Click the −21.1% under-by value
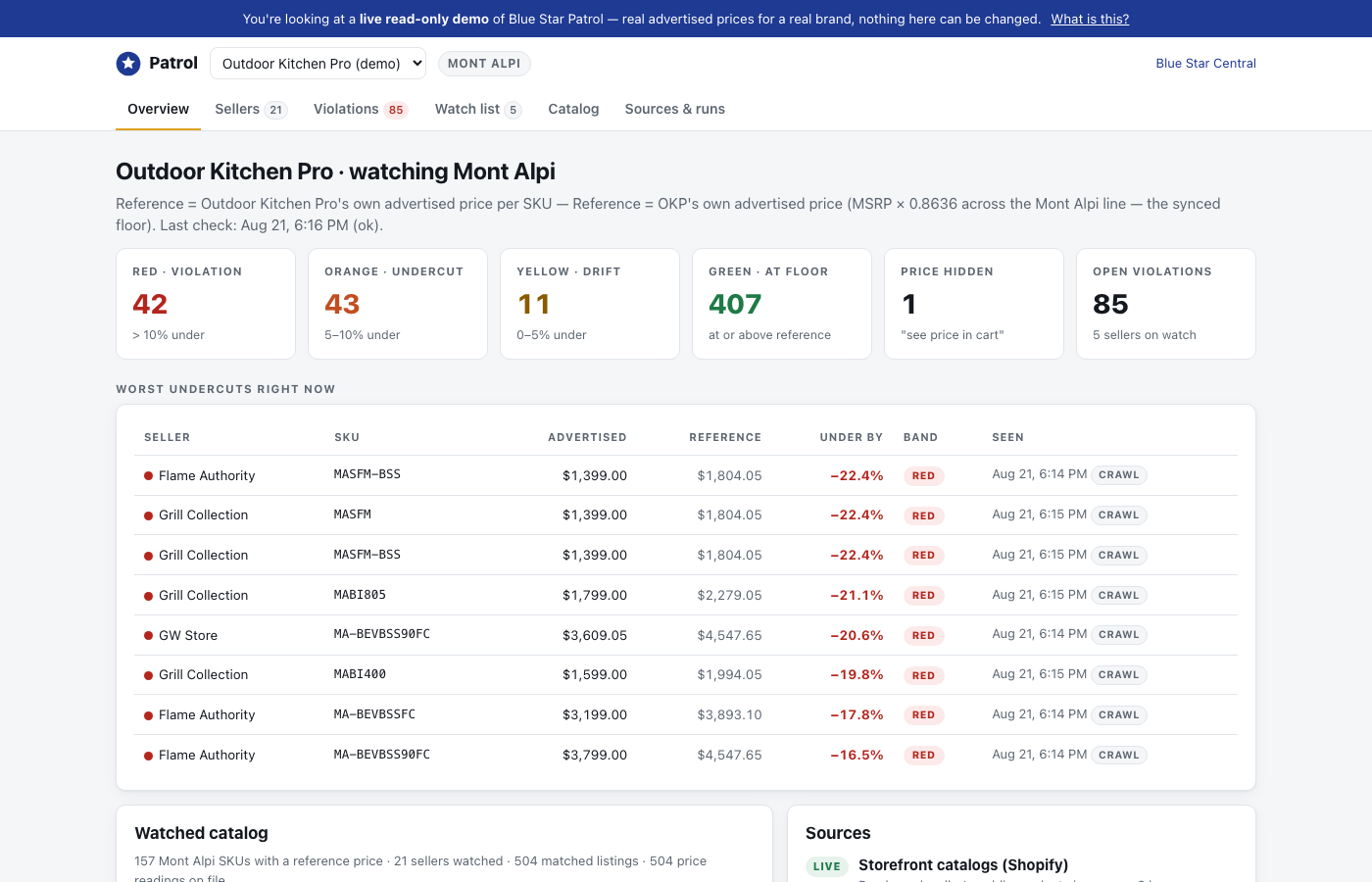The image size is (1372, 882). point(857,595)
